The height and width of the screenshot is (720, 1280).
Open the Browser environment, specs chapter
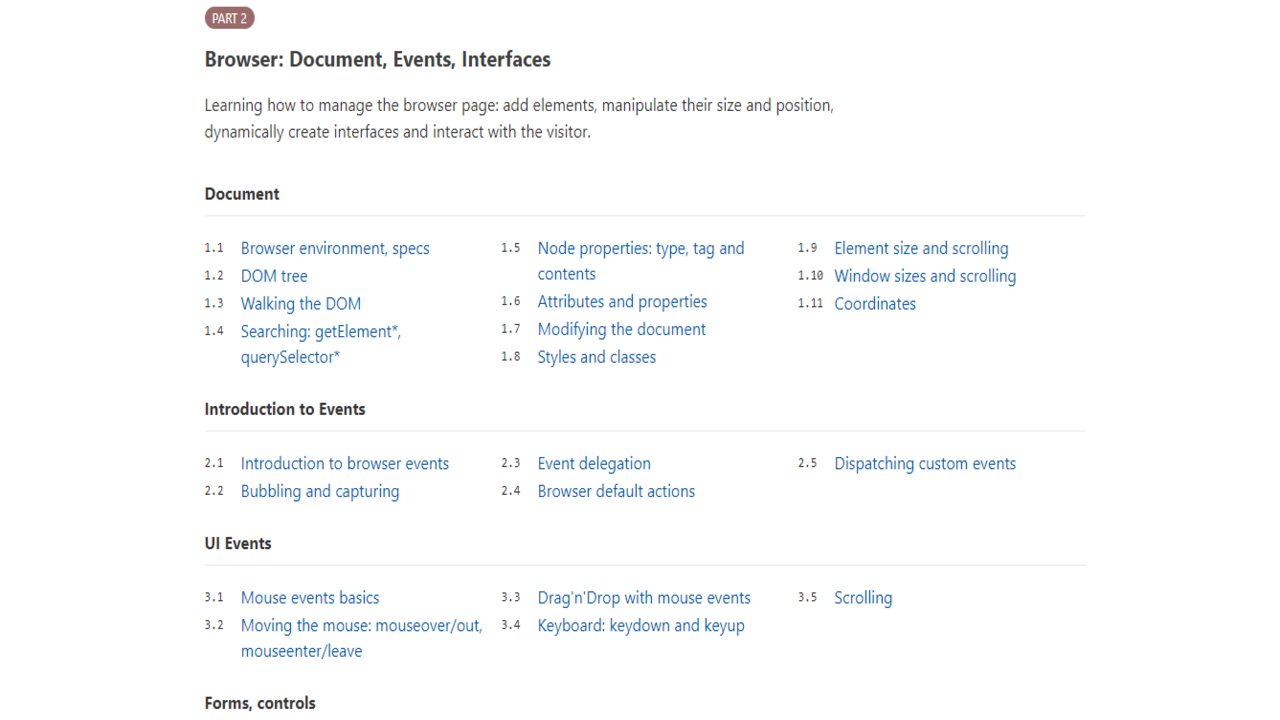pyautogui.click(x=335, y=248)
